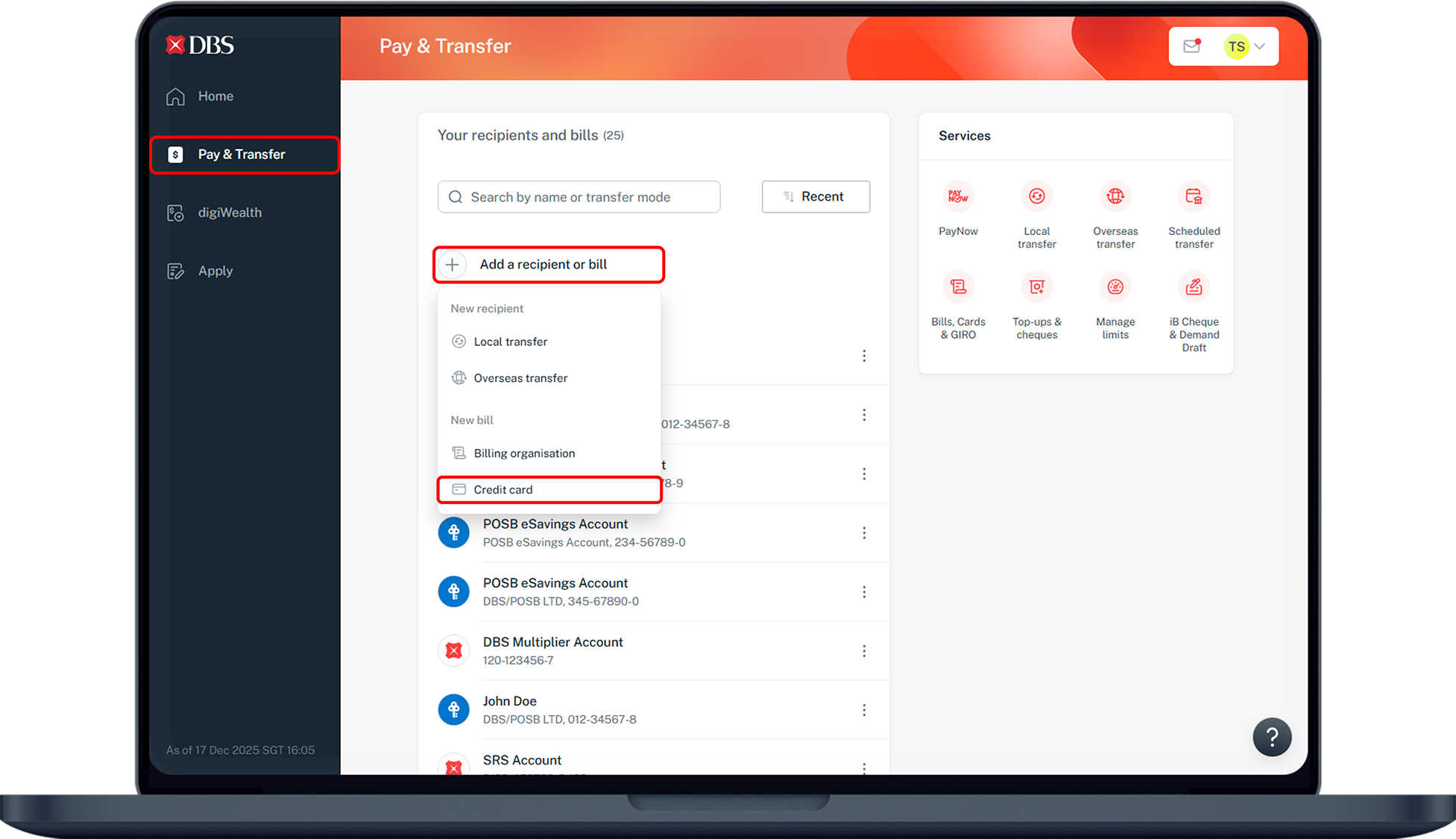Open the Scheduled transfer service icon
Viewport: 1456px width, 839px height.
[x=1194, y=197]
